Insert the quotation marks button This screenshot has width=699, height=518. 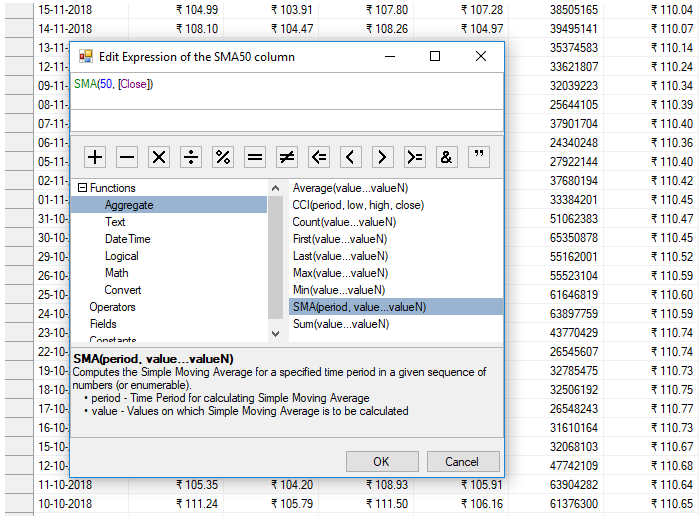(479, 157)
